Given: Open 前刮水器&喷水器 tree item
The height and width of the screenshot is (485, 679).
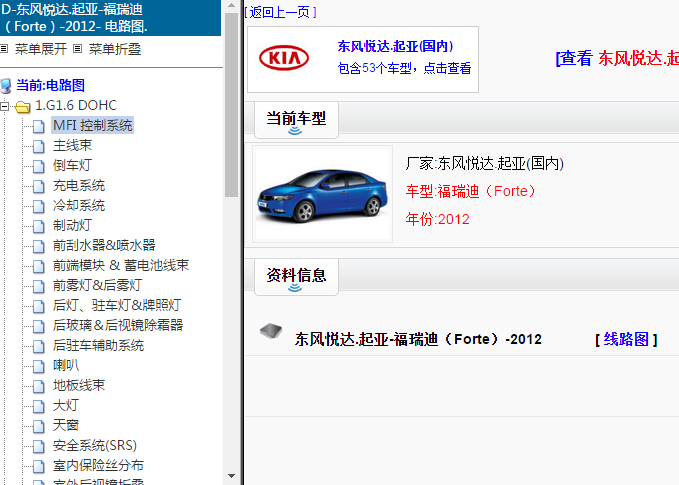Looking at the screenshot, I should point(104,246).
